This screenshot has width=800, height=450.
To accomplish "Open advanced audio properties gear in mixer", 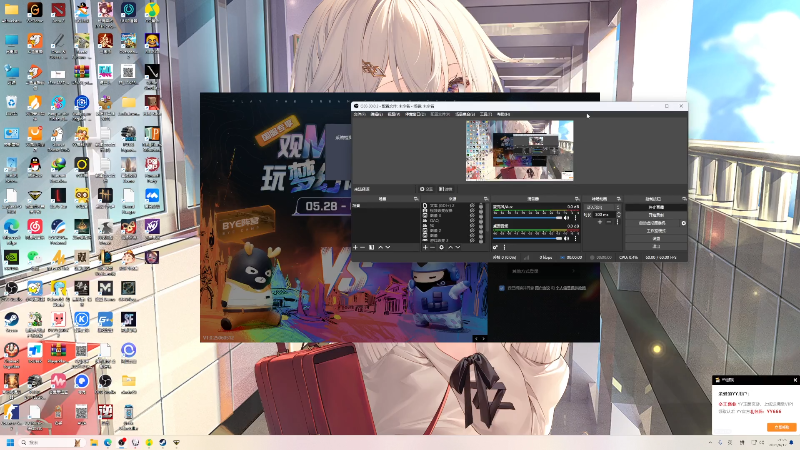I will click(x=495, y=247).
